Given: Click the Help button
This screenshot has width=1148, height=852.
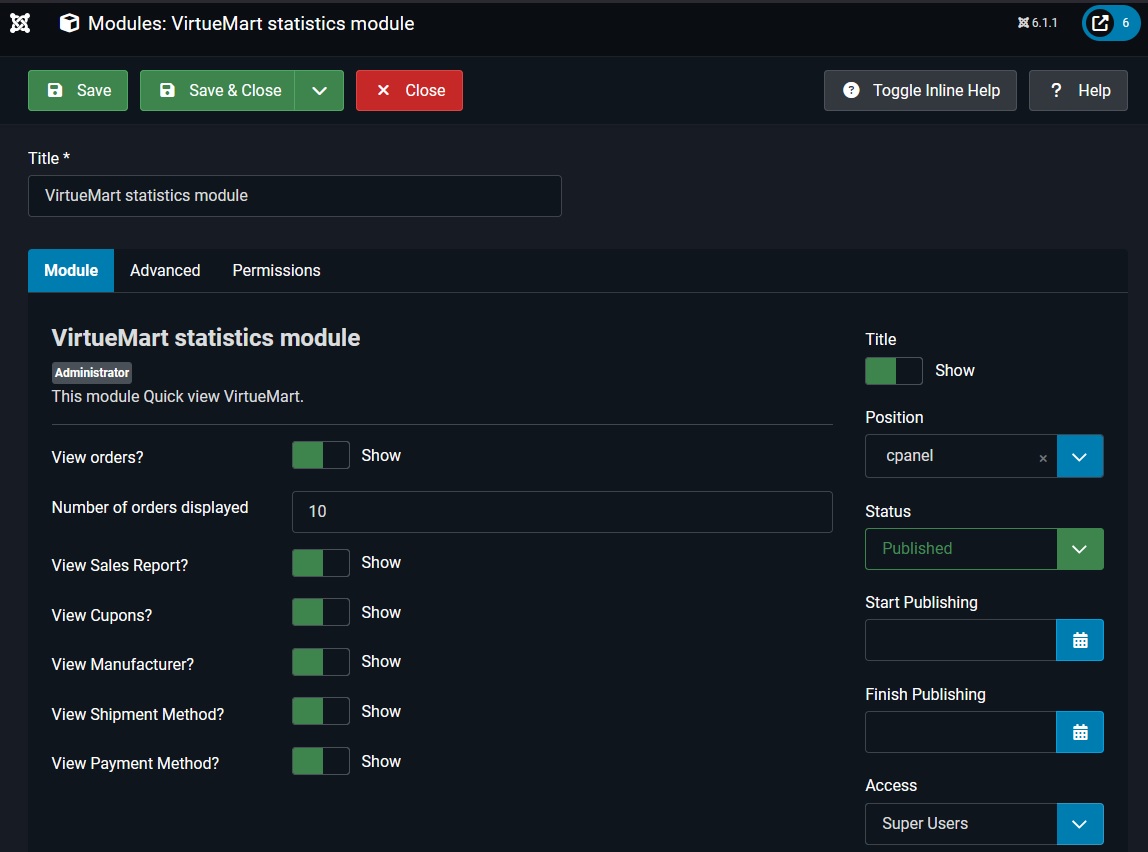Looking at the screenshot, I should coord(1078,91).
